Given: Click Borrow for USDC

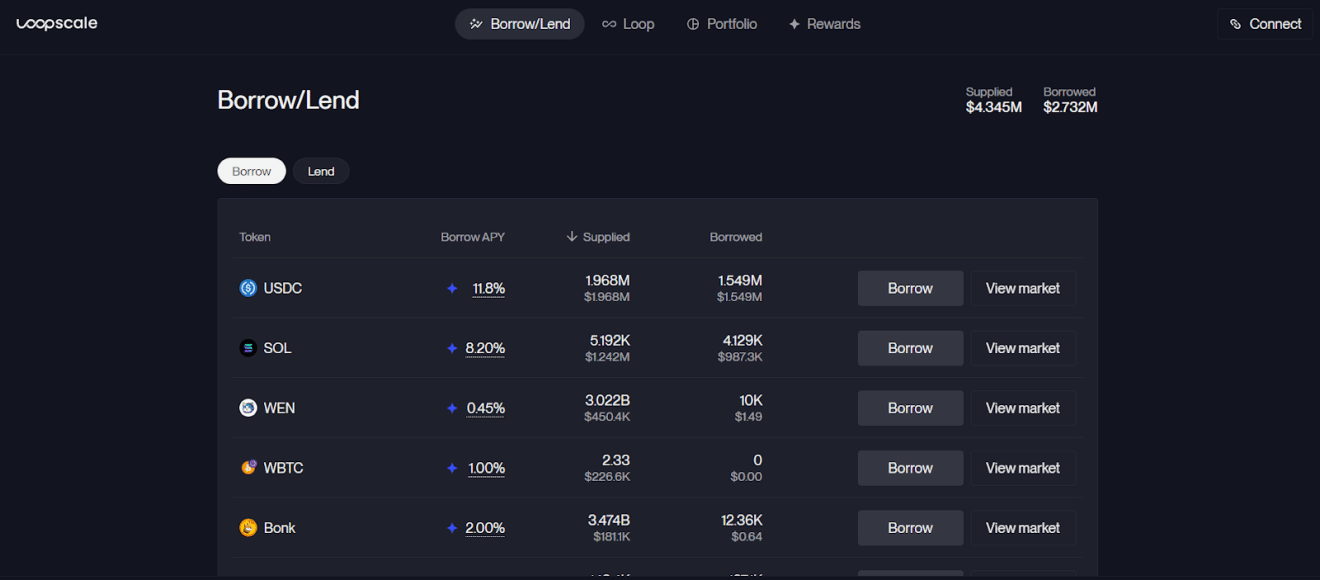Looking at the screenshot, I should pyautogui.click(x=910, y=288).
